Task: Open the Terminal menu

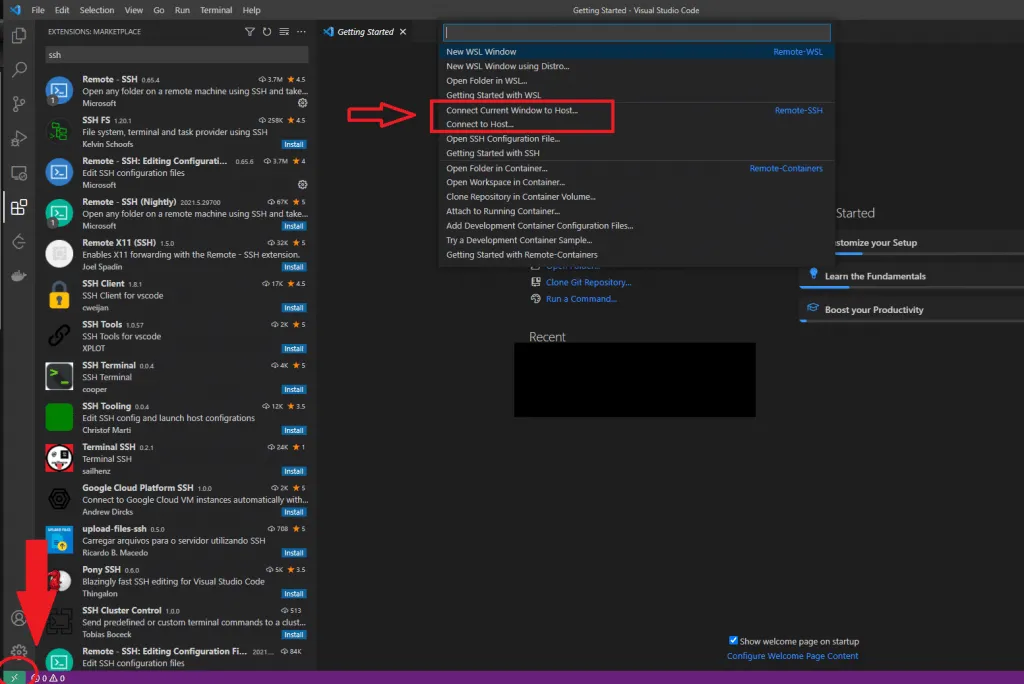Action: coord(216,10)
